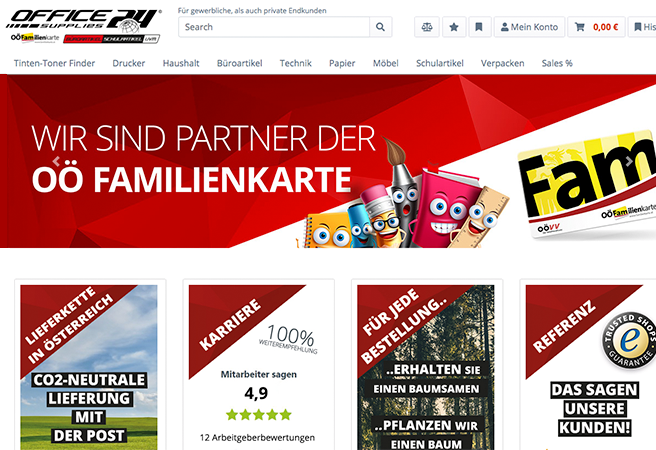Click the Erhalten Sie einen Baumsamen text
Viewport: 656px width, 450px height.
(426, 379)
